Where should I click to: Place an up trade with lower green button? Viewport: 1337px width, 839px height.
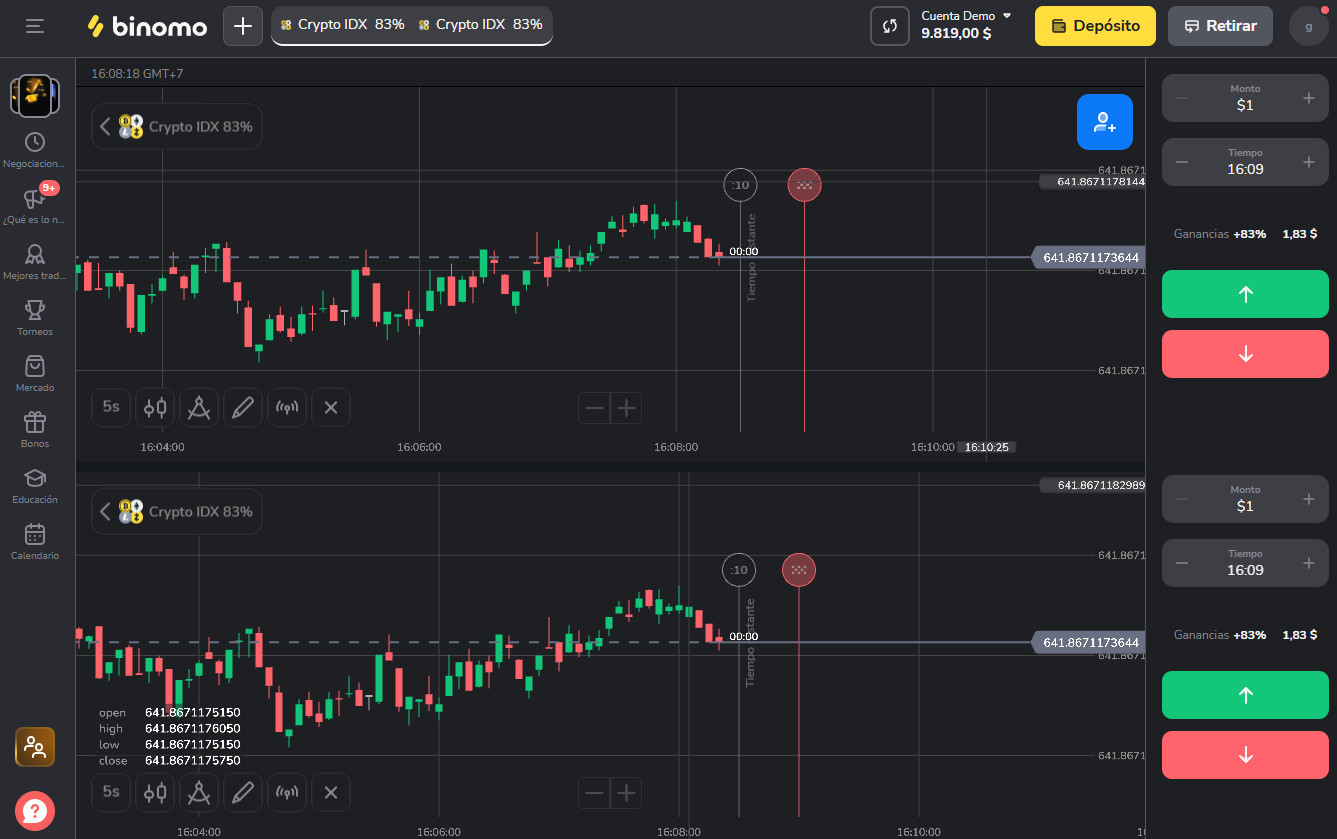(1245, 695)
